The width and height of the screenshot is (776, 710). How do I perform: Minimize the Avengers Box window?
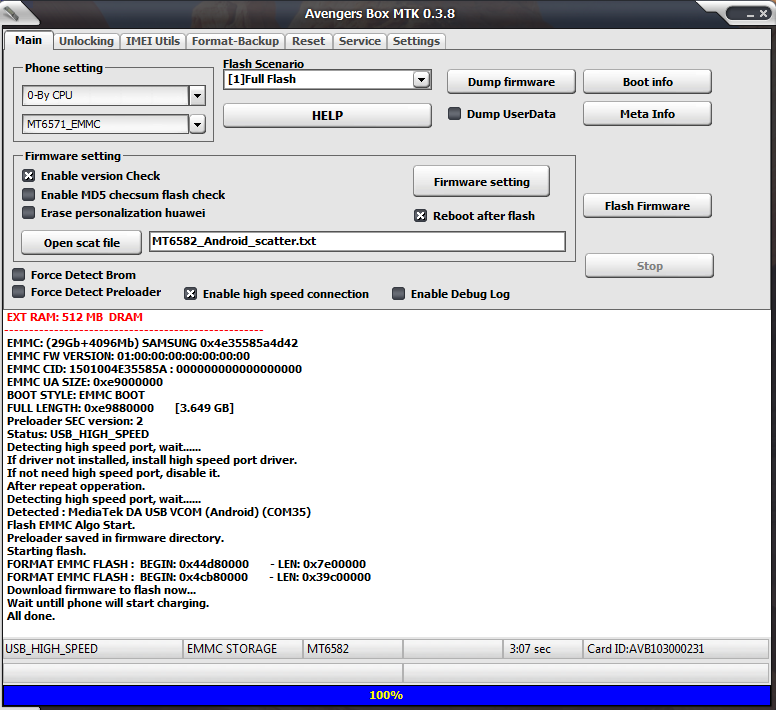pyautogui.click(x=750, y=14)
